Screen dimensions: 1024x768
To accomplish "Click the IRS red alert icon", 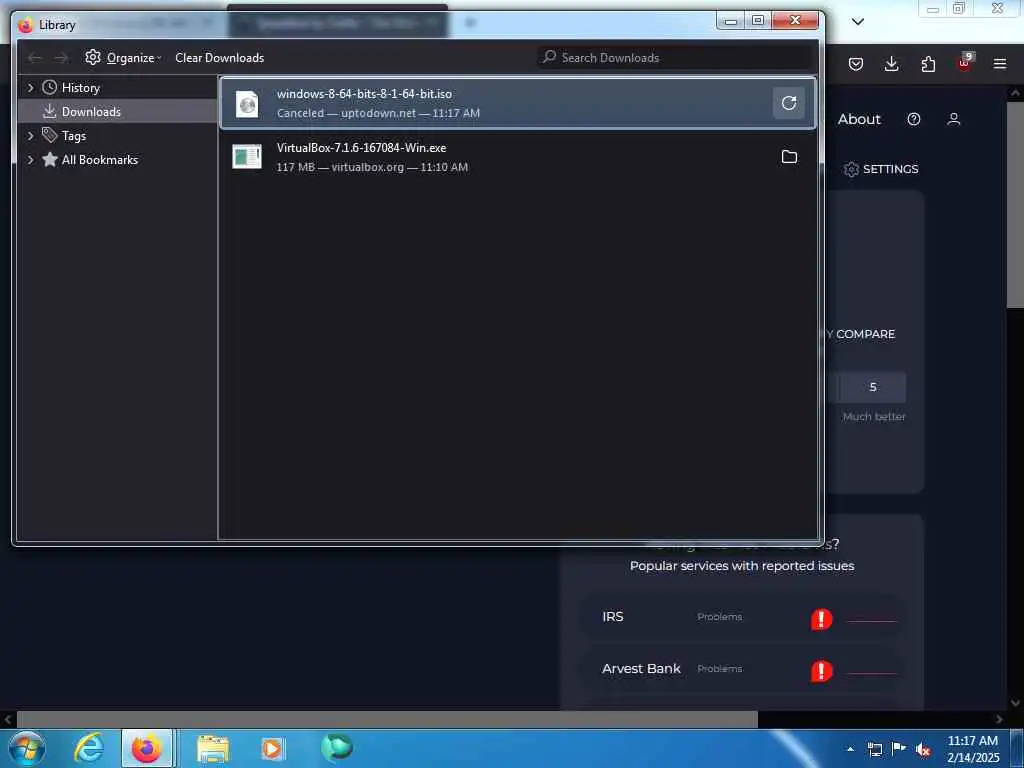I will pyautogui.click(x=821, y=618).
